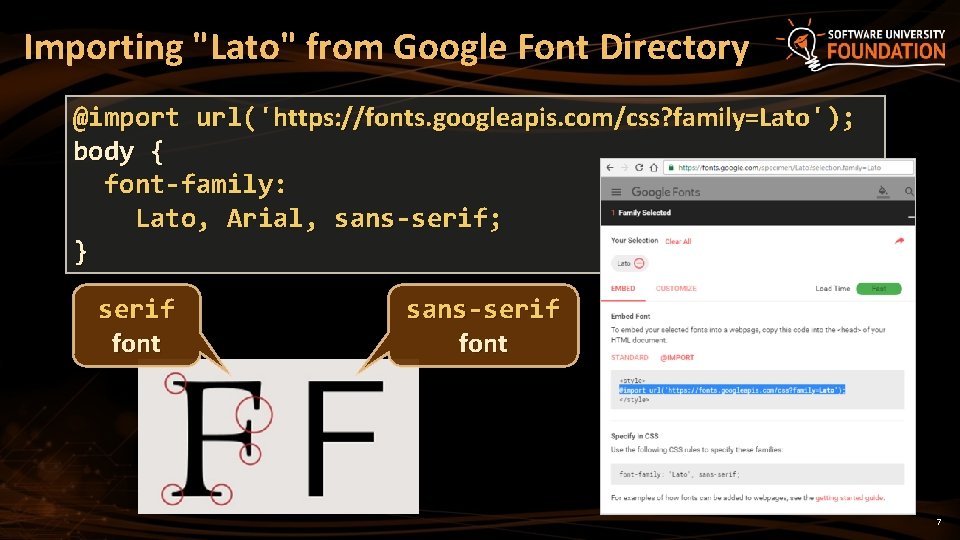Click the 'Your Selection' label
This screenshot has width=960, height=540.
[x=634, y=241]
